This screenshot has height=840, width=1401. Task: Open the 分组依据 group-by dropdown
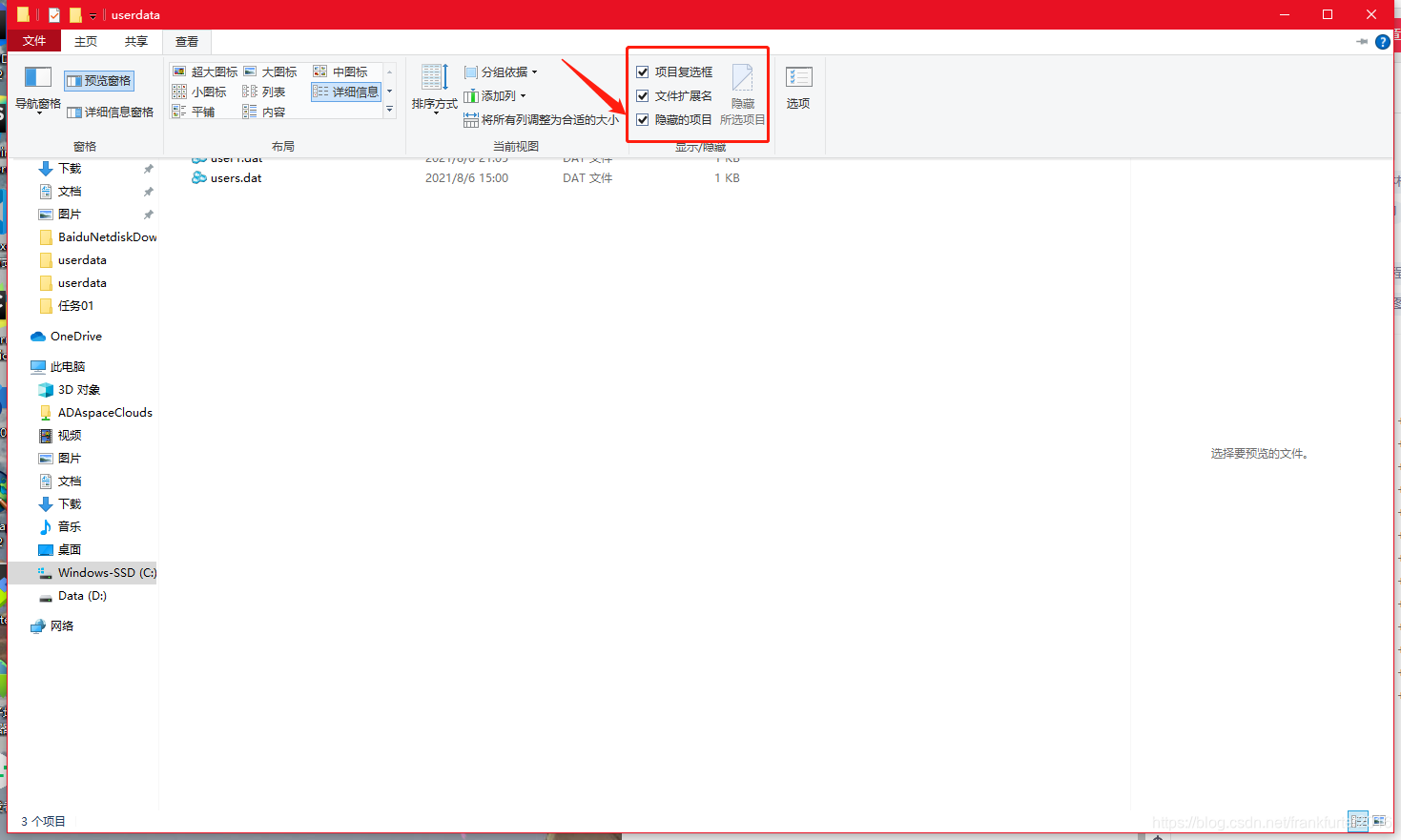click(x=501, y=72)
